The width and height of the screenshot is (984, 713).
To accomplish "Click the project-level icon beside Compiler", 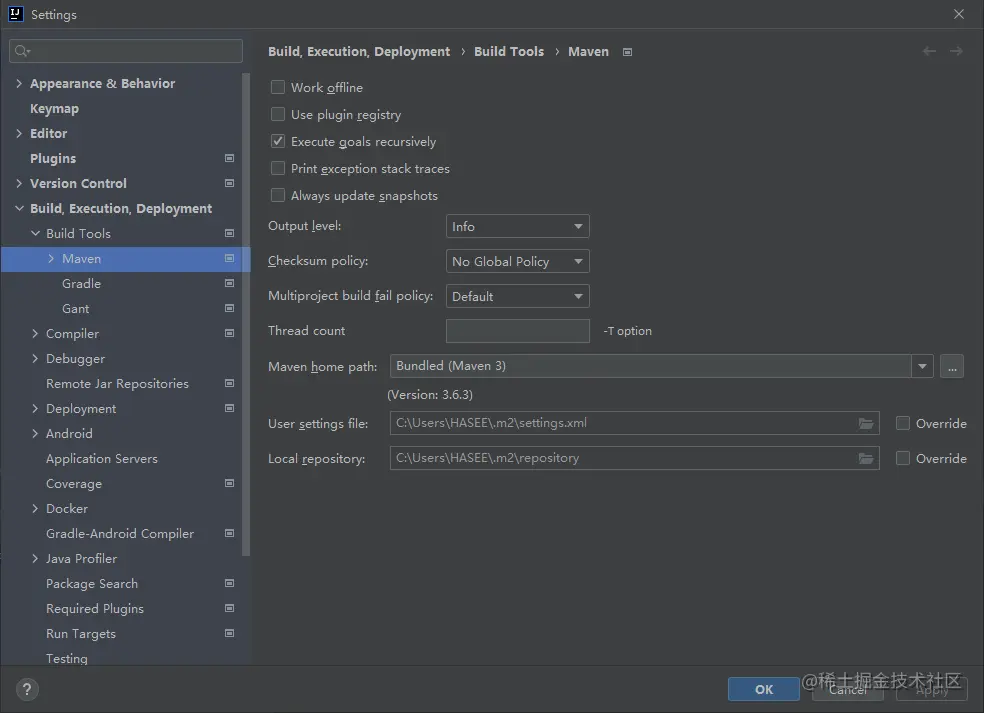I will (229, 333).
